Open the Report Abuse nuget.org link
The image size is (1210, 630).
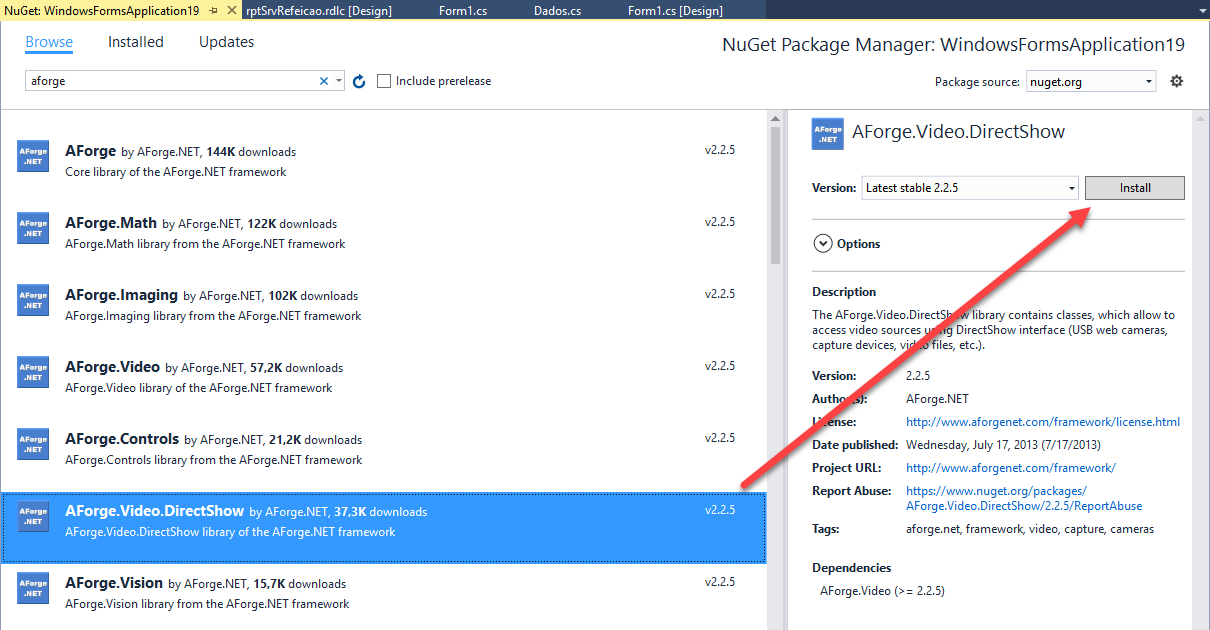1024,498
